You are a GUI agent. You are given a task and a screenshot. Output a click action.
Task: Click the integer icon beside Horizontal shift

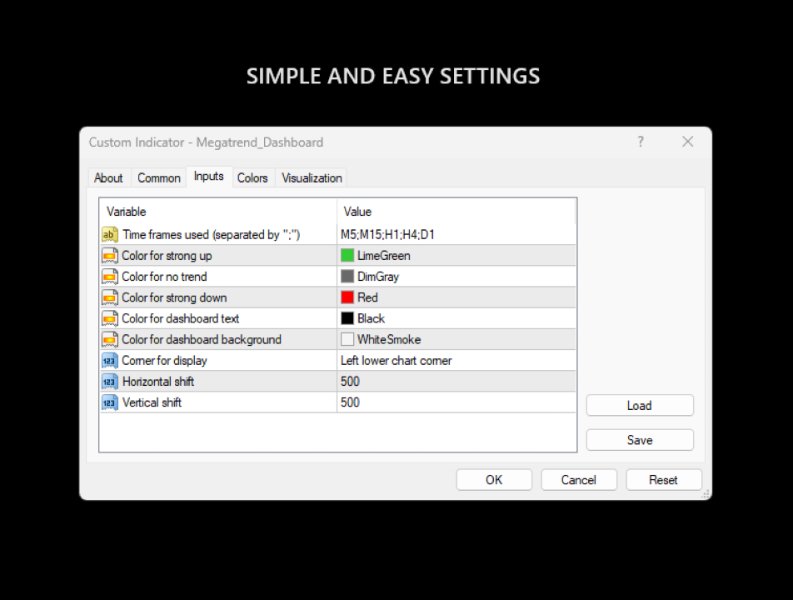[x=109, y=381]
